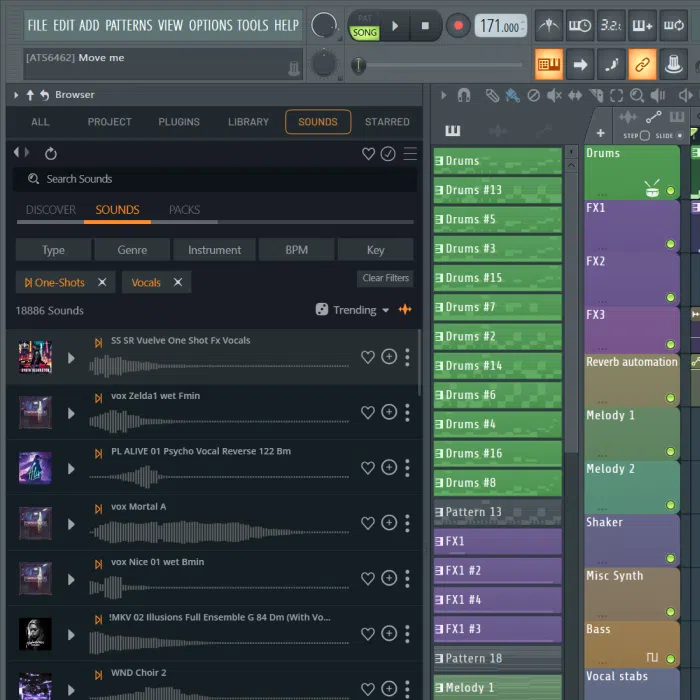
Task: Click the orange waveform icon next to Trending
Action: point(405,309)
